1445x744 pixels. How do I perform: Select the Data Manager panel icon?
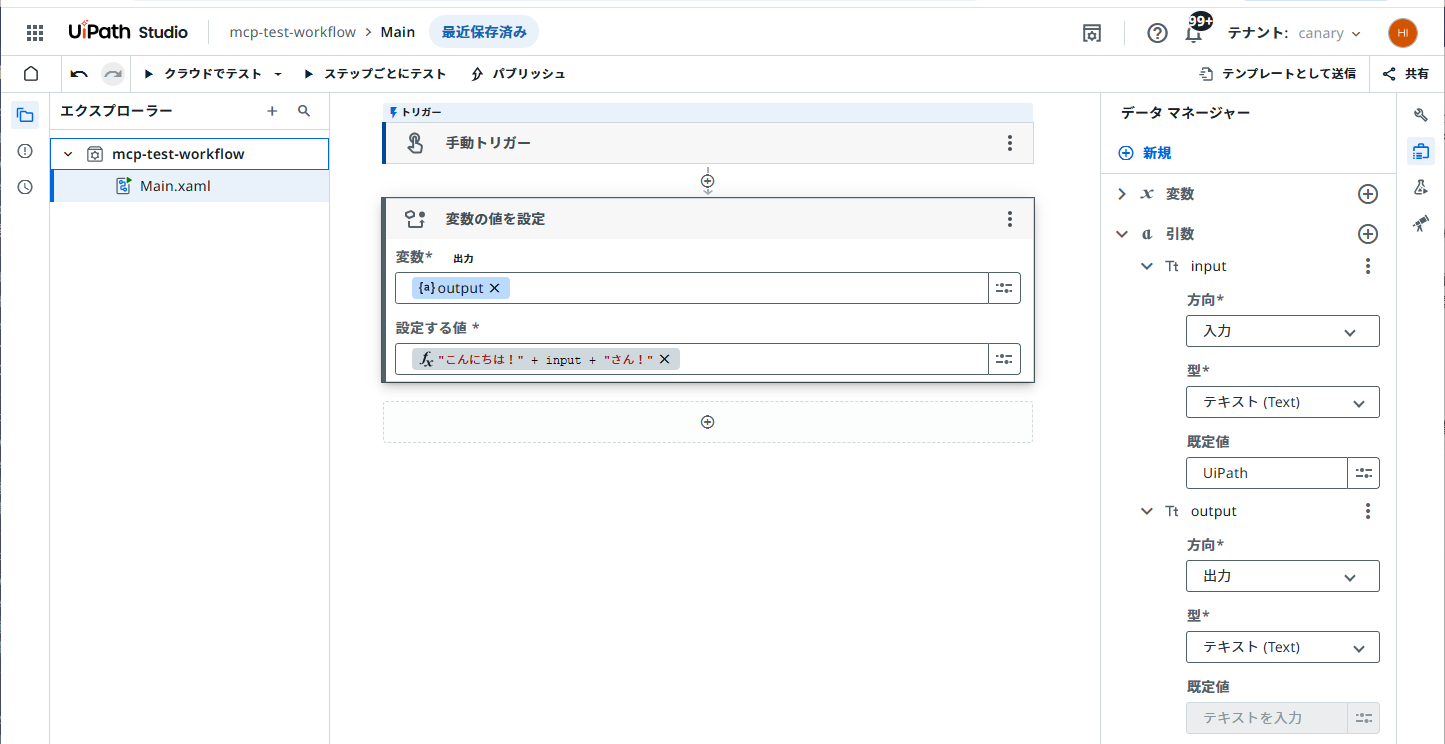coord(1421,151)
